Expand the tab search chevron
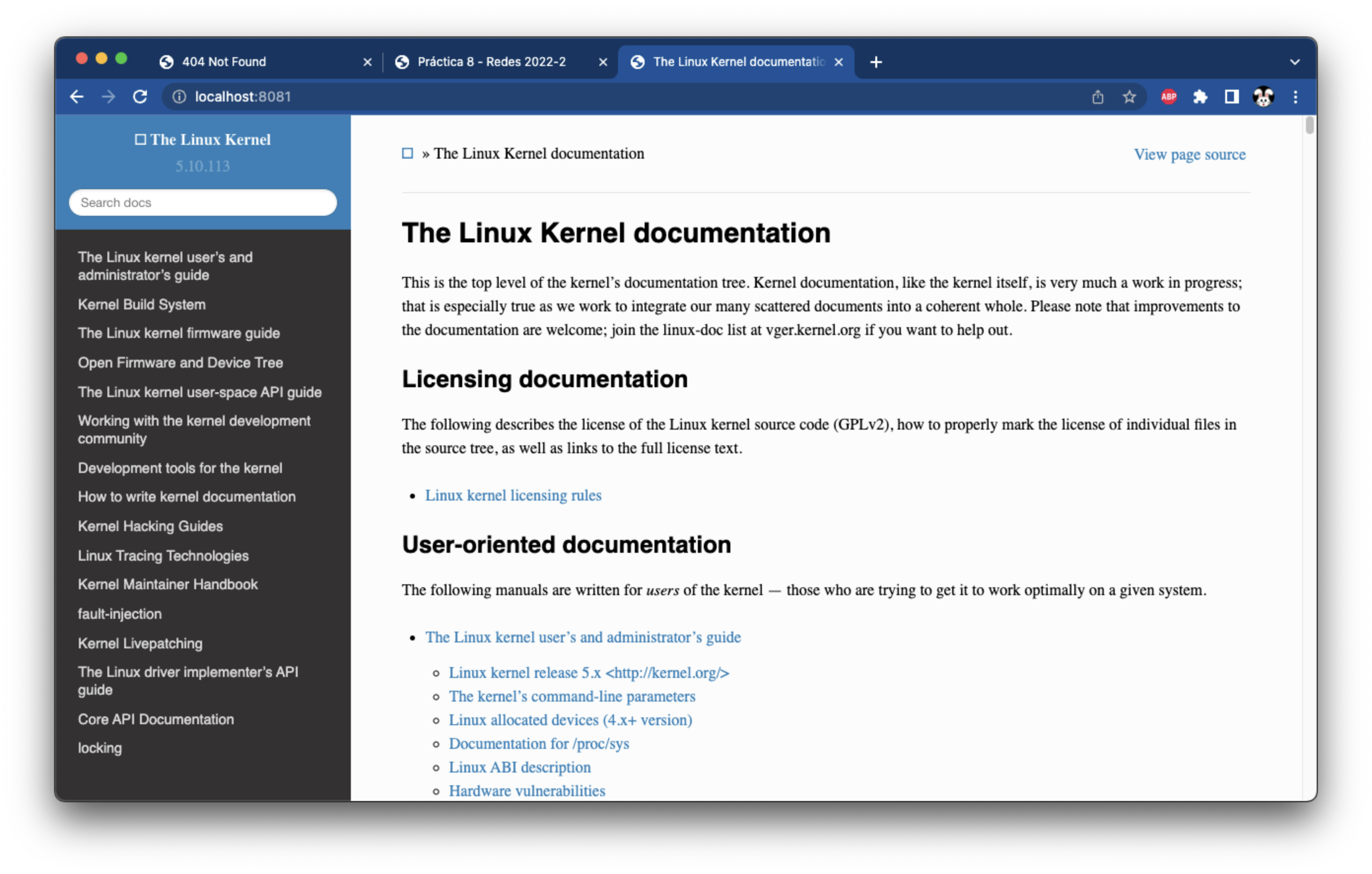 point(1295,62)
